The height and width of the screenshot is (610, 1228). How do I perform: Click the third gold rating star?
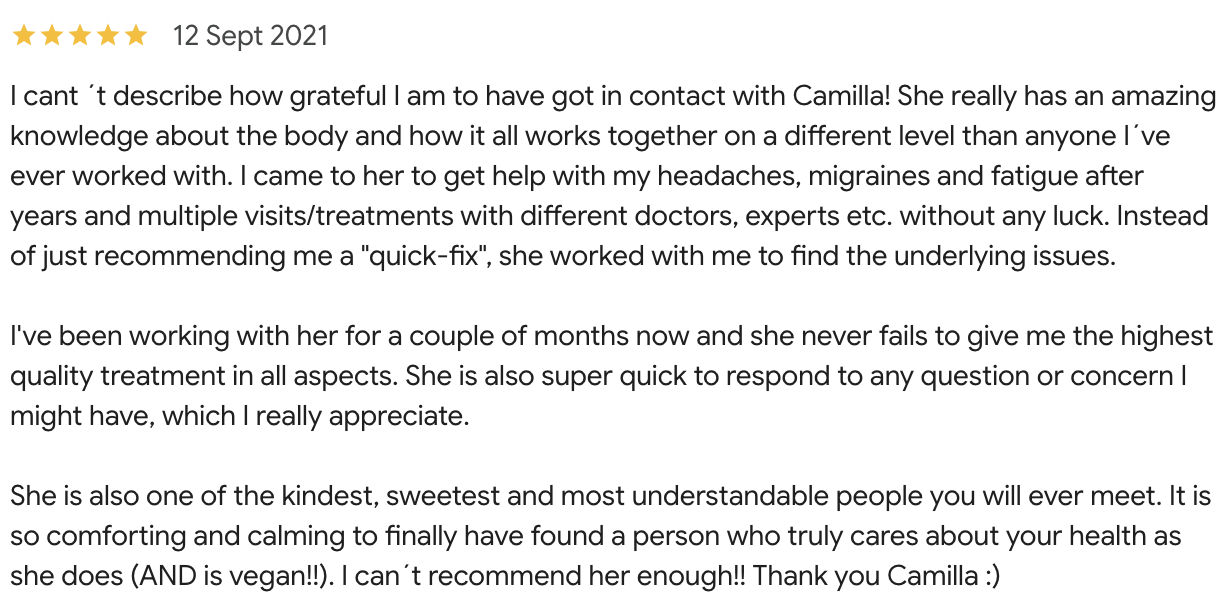(79, 36)
